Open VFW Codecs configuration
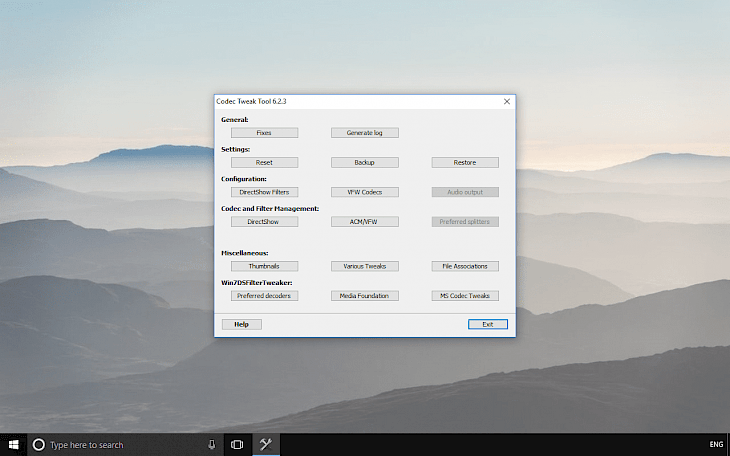The height and width of the screenshot is (456, 730). 365,192
